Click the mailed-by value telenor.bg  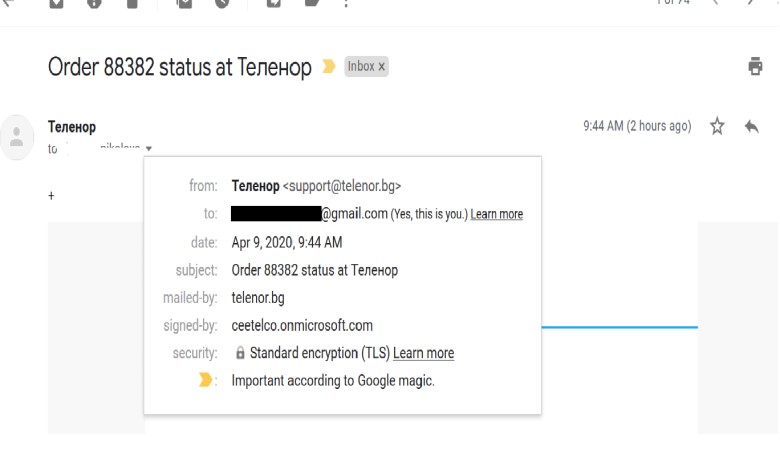coord(258,298)
